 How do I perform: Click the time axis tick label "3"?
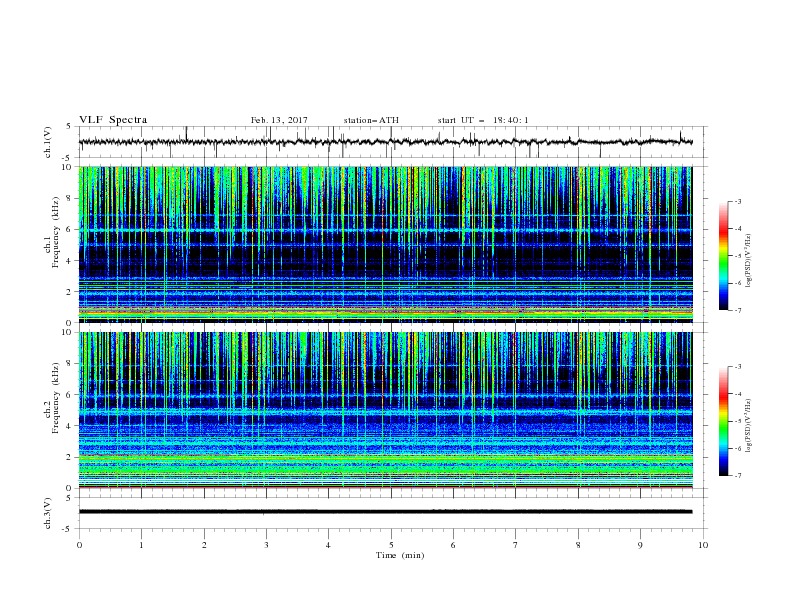[x=266, y=545]
